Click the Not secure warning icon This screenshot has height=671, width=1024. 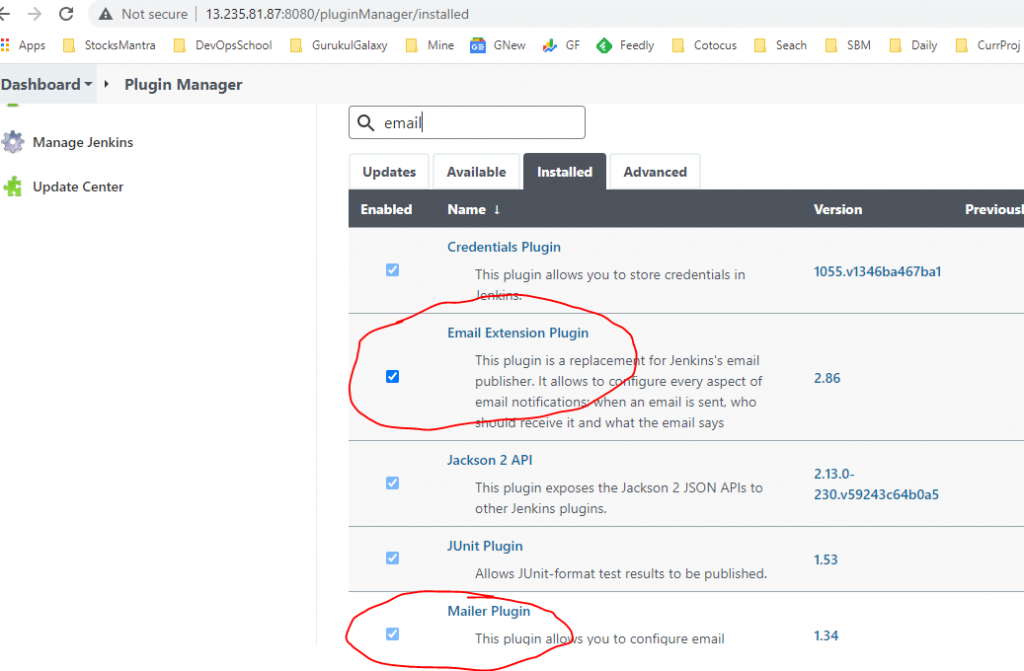(x=105, y=14)
